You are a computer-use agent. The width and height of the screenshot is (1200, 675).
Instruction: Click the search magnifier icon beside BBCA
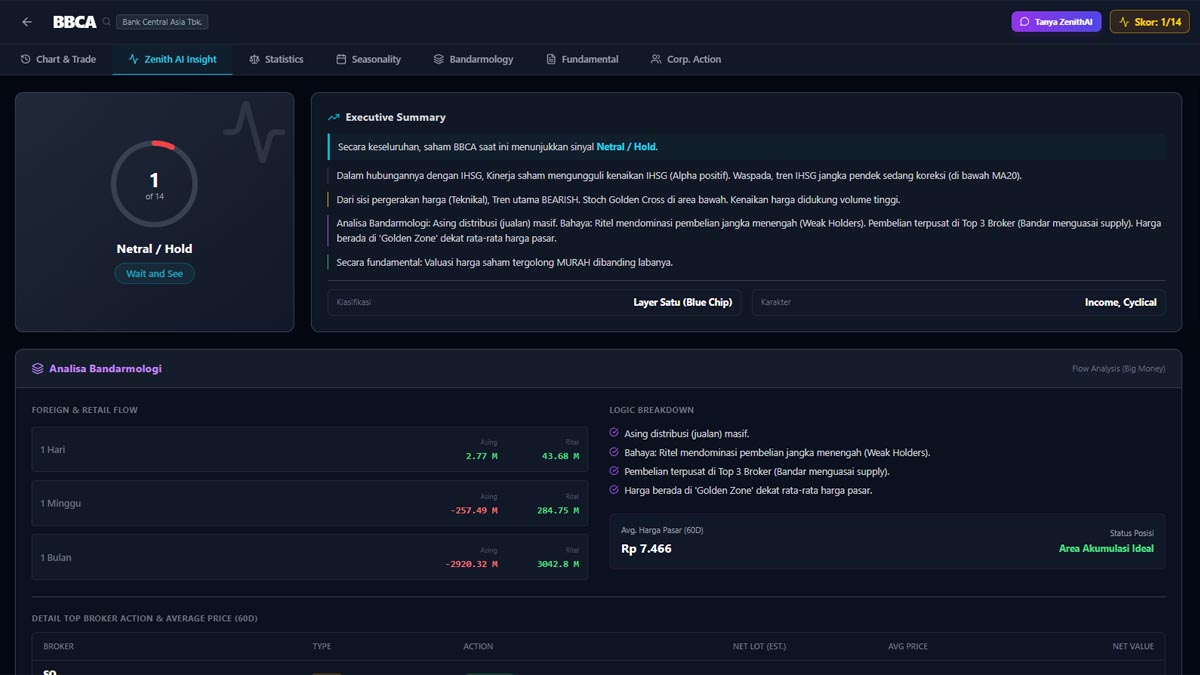click(x=107, y=22)
